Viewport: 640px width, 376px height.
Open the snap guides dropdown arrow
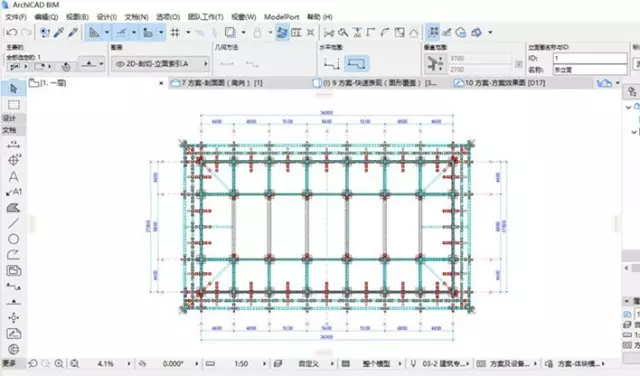click(x=133, y=32)
